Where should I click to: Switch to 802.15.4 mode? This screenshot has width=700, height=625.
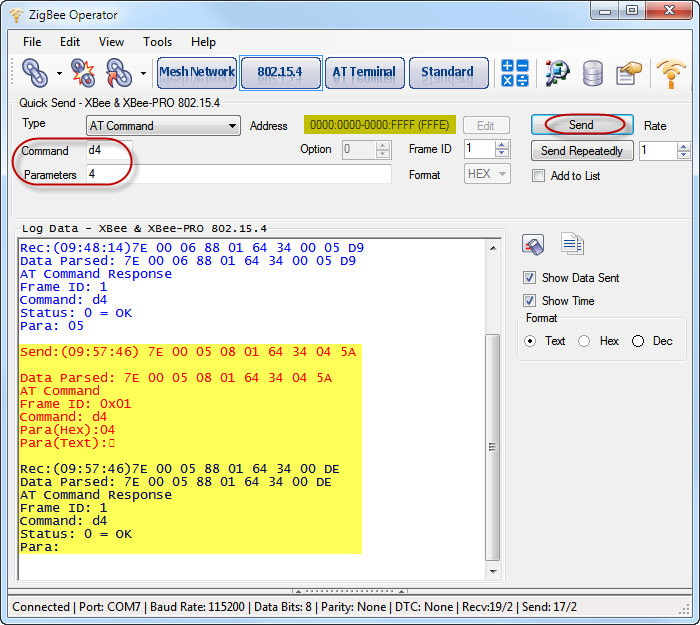280,73
